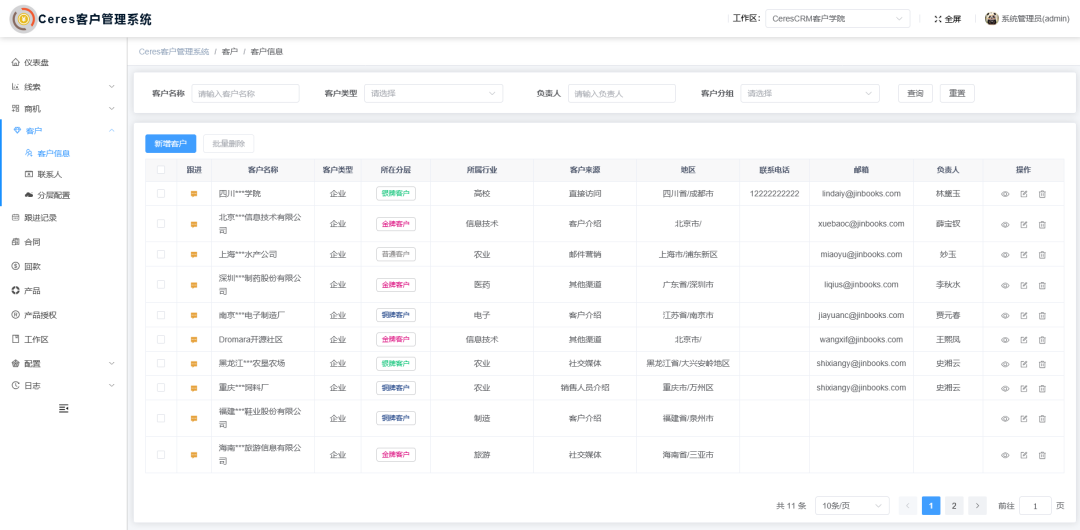The image size is (1080, 530).
Task: Open the 客户类型 dropdown filter
Action: (x=433, y=93)
